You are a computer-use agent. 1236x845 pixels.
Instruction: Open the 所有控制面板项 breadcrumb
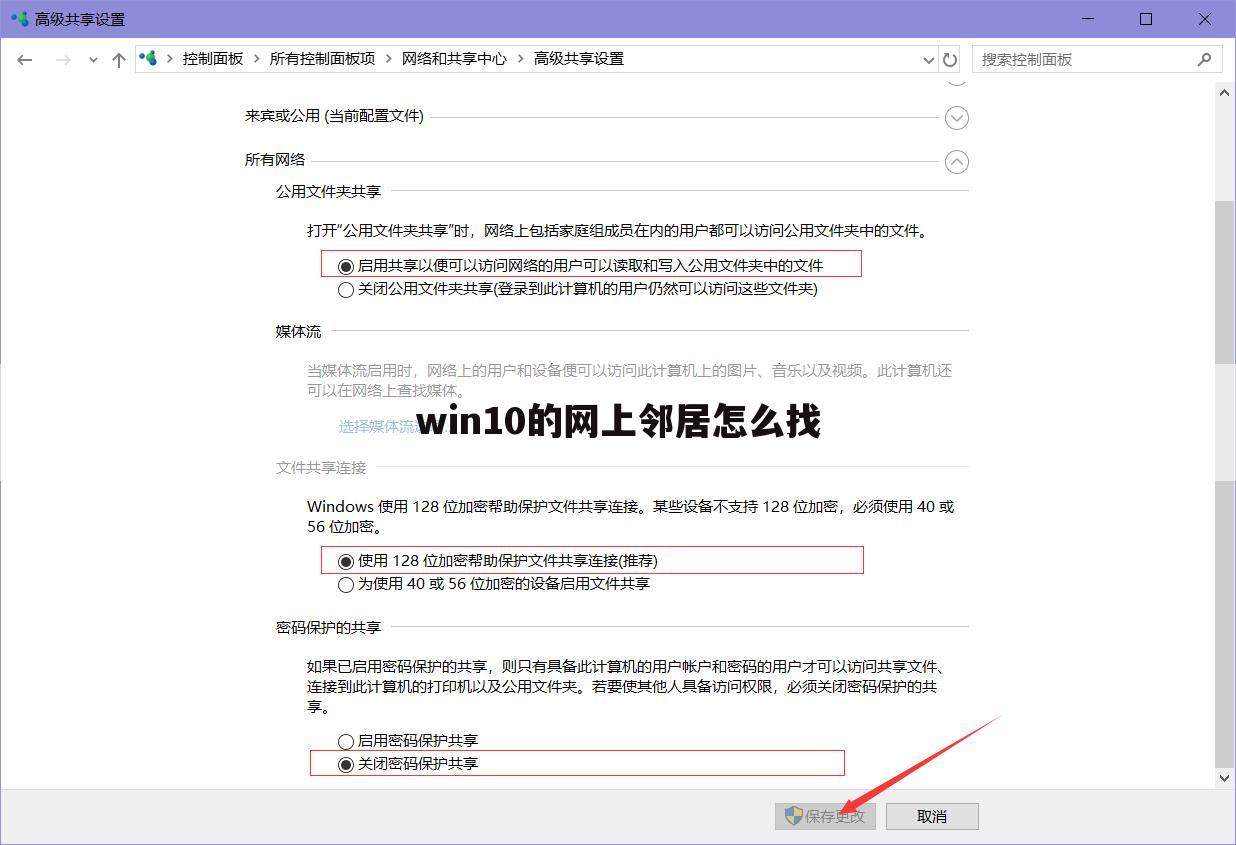(322, 58)
